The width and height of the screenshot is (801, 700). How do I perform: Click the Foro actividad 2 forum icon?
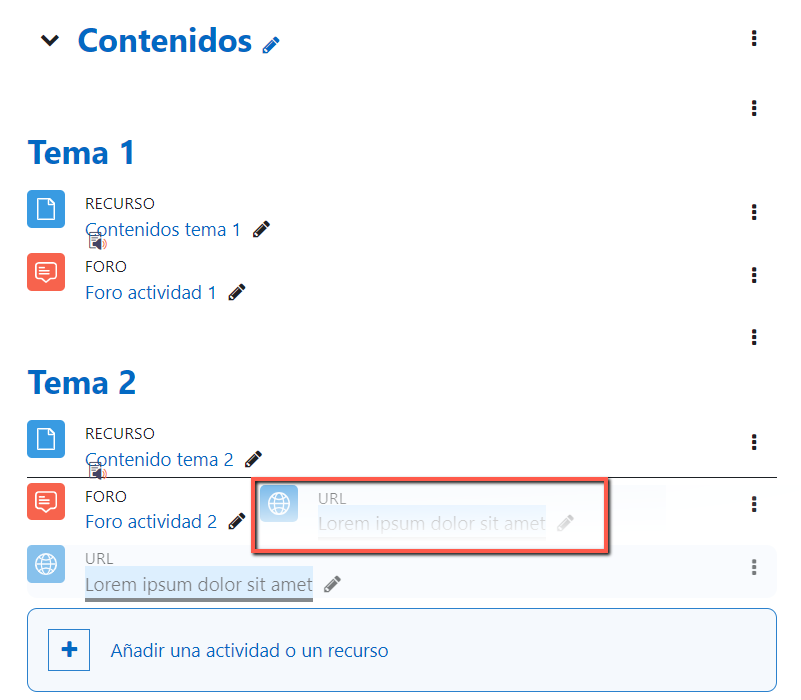click(x=46, y=502)
